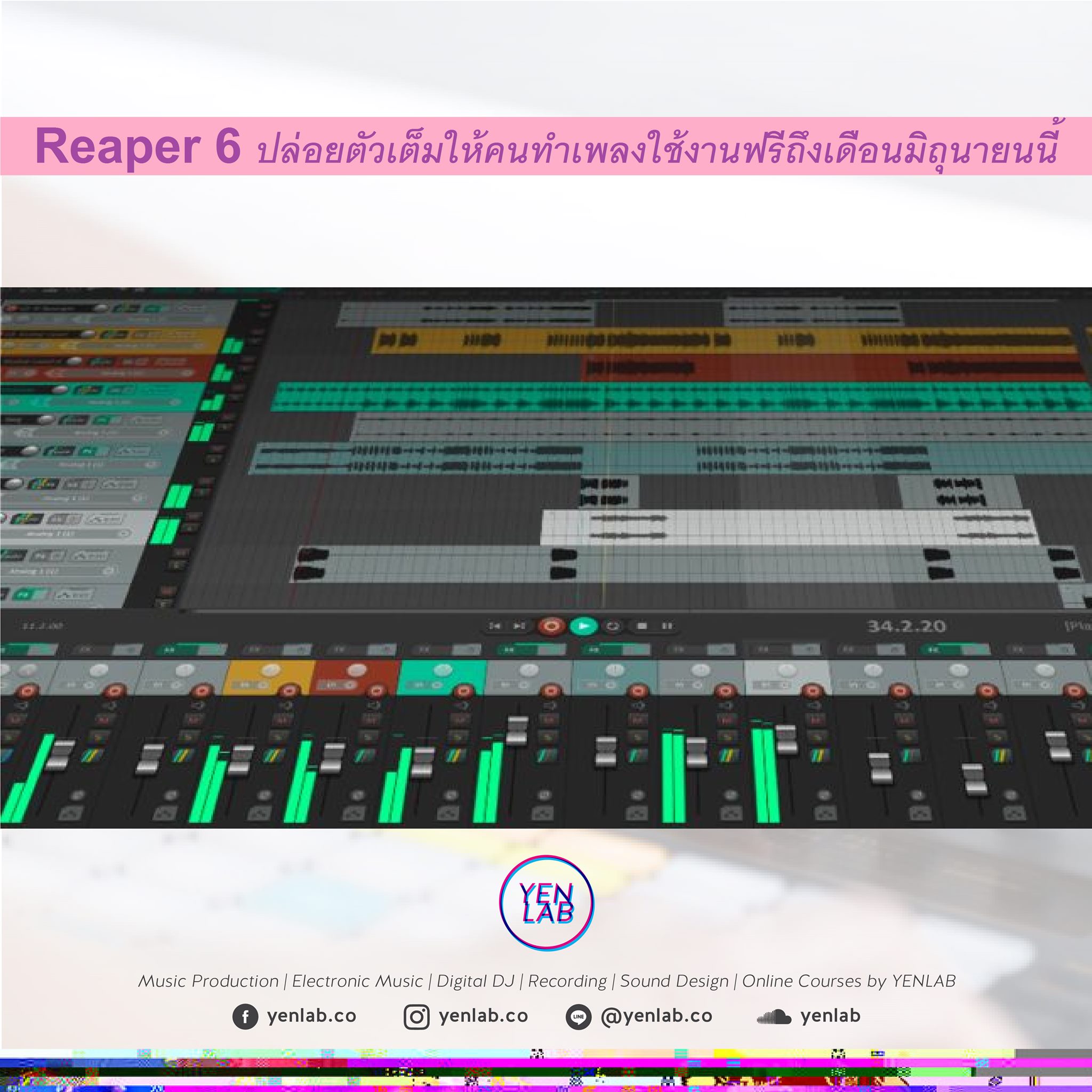Screen dimensions: 1092x1092
Task: Click the go-to-start transport button
Action: [495, 625]
